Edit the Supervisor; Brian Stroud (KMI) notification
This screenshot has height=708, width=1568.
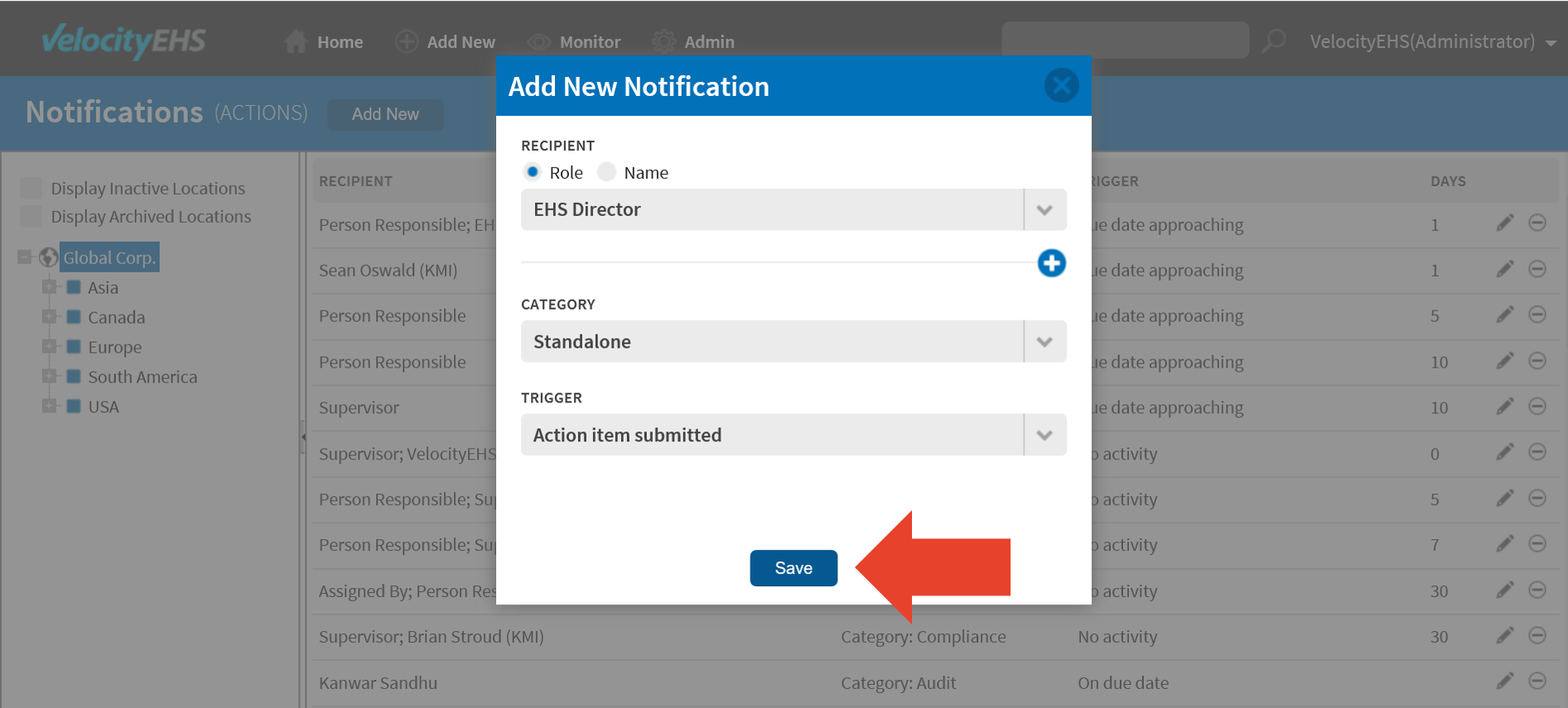click(x=1505, y=636)
